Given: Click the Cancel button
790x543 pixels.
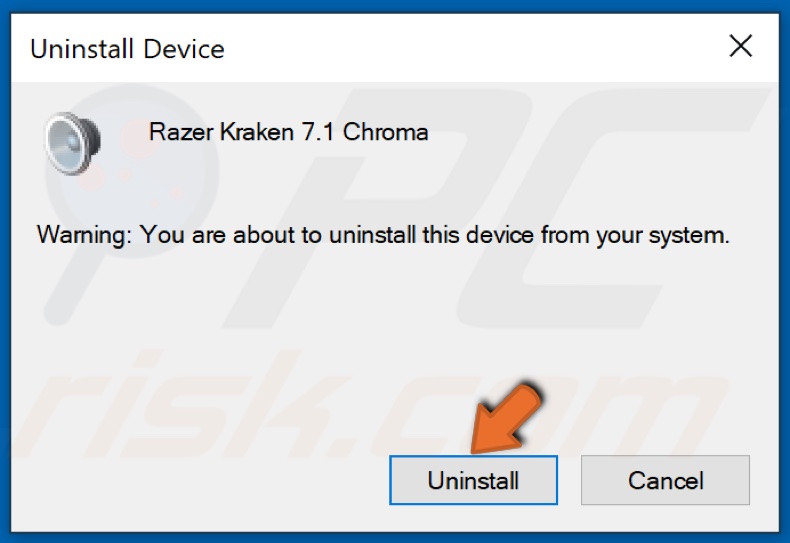Looking at the screenshot, I should 665,480.
